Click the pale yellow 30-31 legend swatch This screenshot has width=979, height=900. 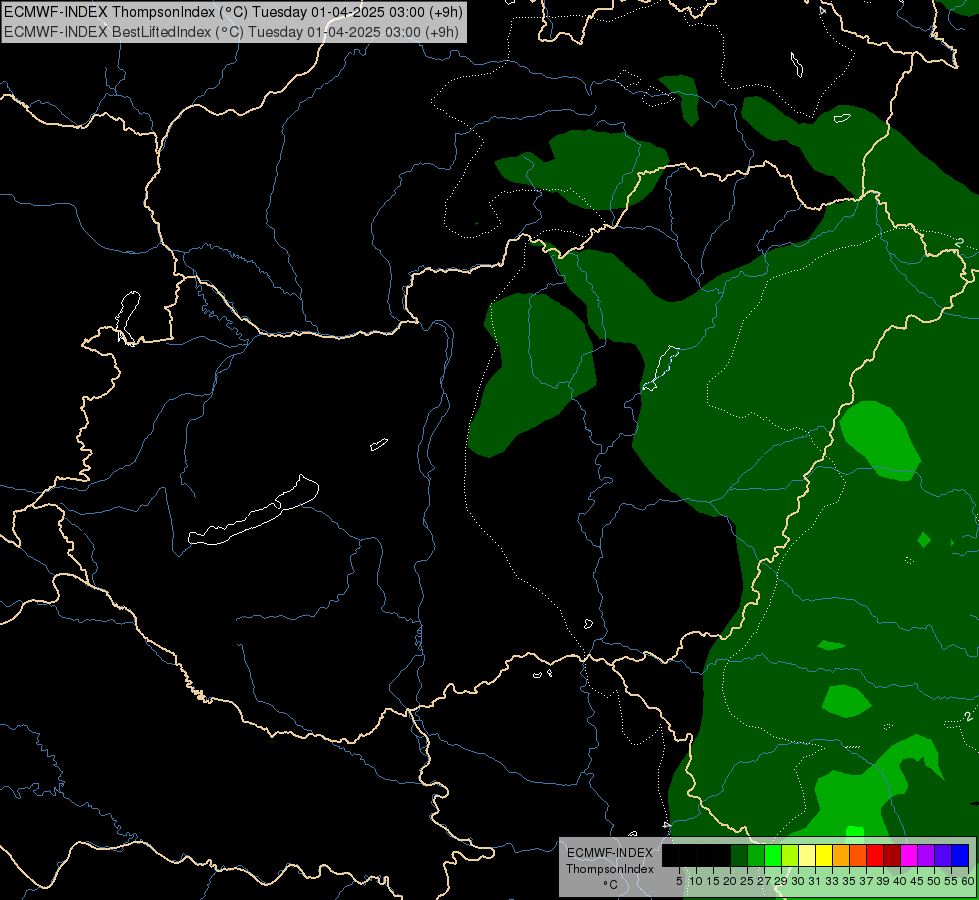point(807,856)
